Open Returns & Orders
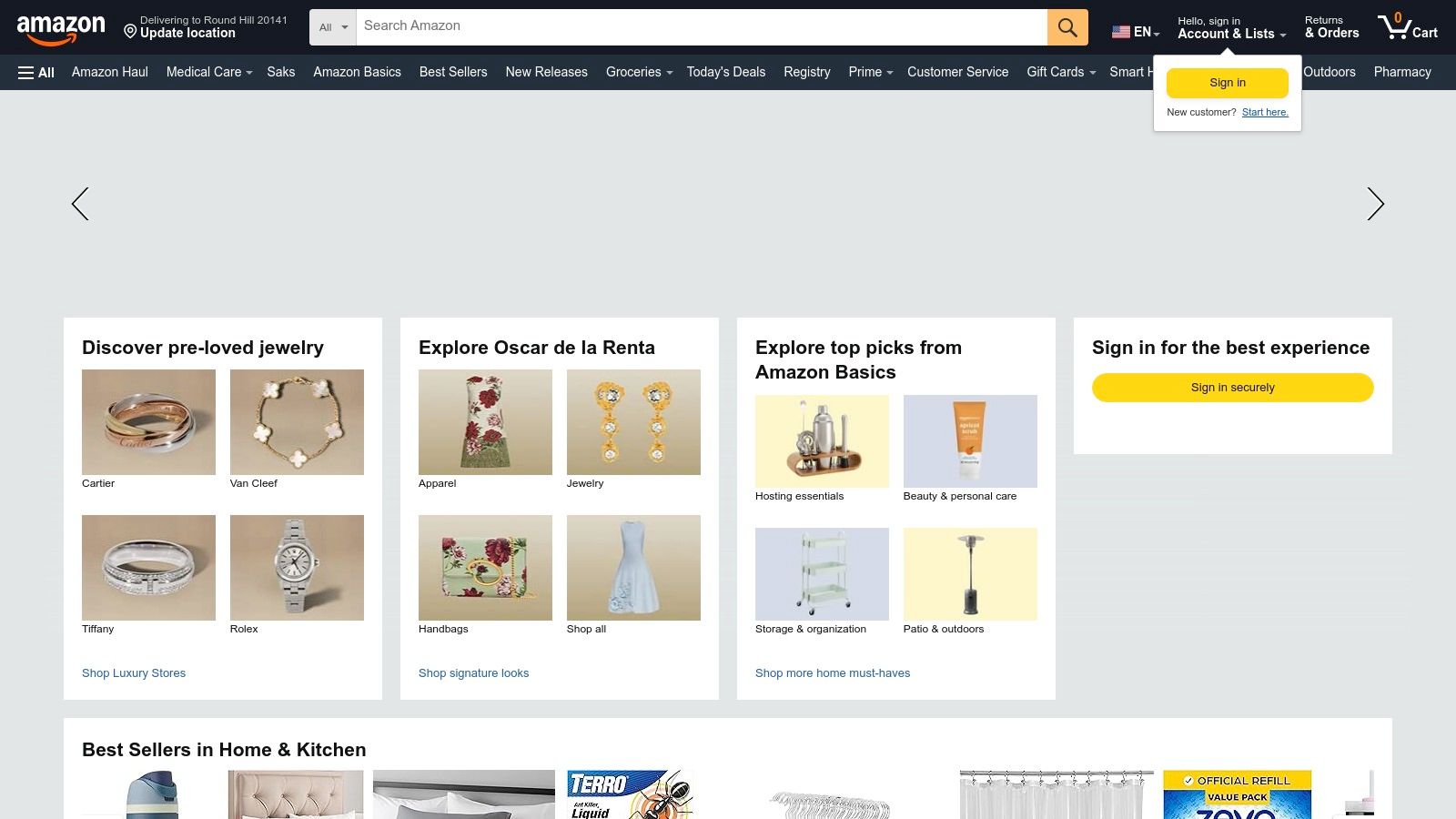The image size is (1456, 819). (1332, 27)
